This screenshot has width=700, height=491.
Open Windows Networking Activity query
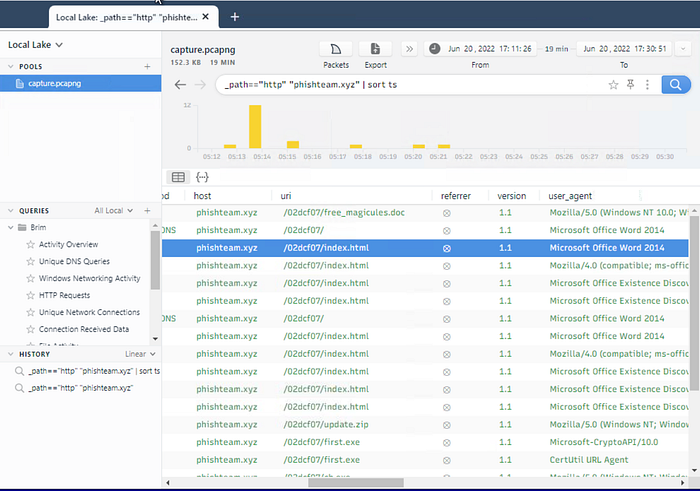point(89,279)
